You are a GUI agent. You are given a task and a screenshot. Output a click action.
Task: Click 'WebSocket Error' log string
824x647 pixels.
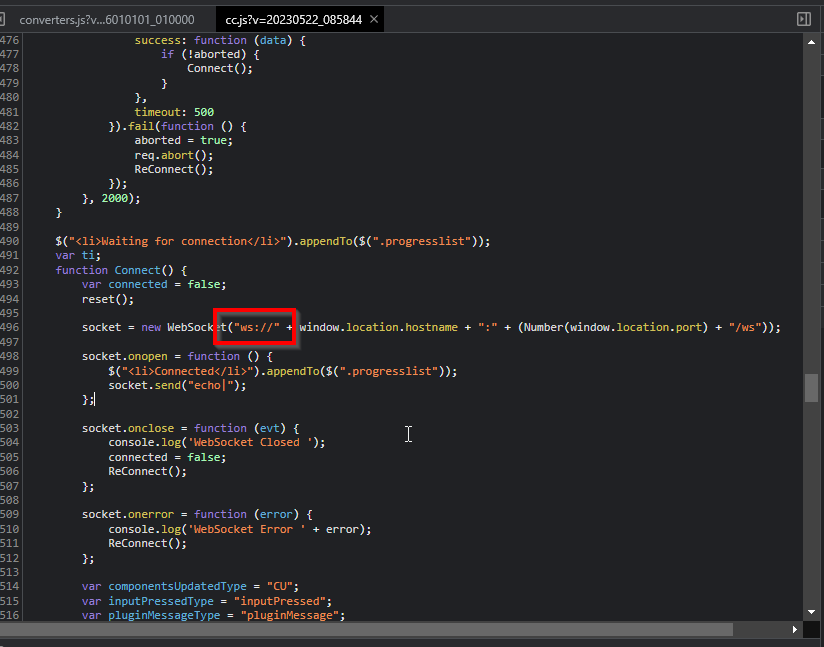click(x=246, y=529)
